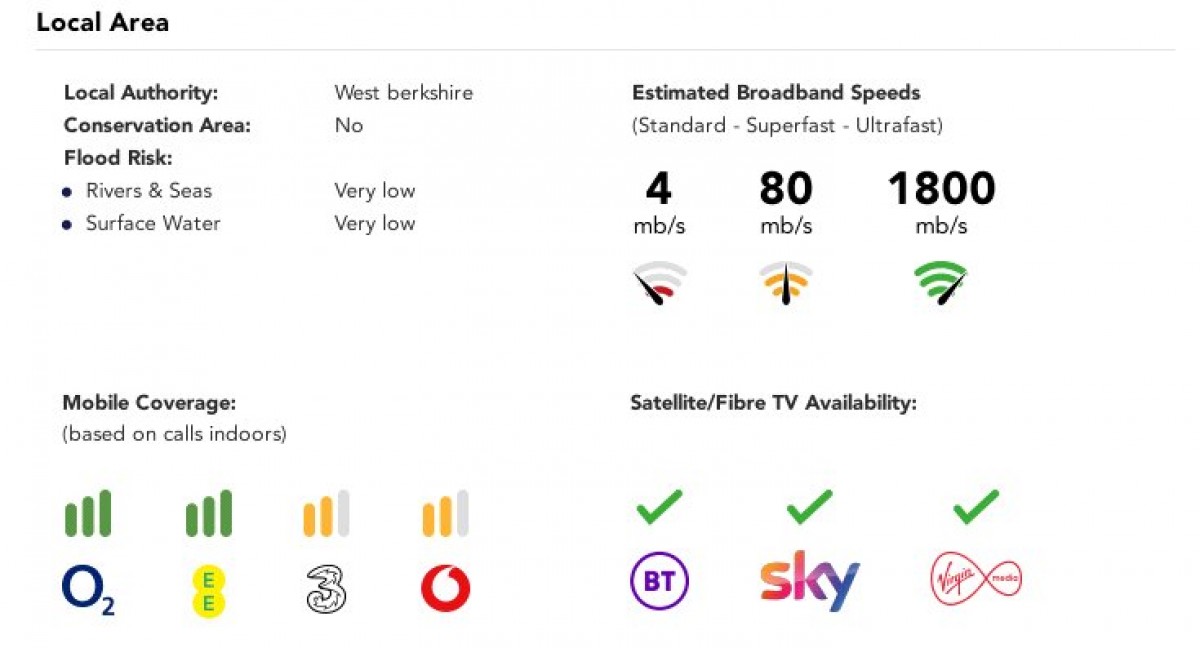The height and width of the screenshot is (648, 1200).
Task: Click the West berkshire local authority text
Action: (x=403, y=93)
